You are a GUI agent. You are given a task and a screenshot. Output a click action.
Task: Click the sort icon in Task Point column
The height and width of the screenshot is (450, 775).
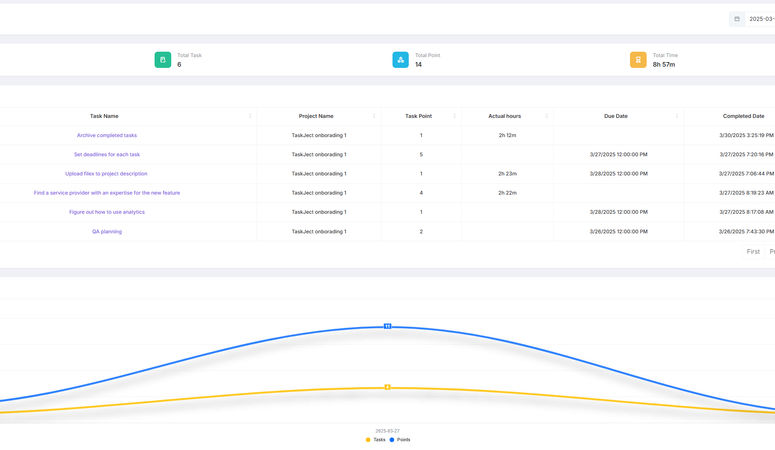[x=455, y=116]
